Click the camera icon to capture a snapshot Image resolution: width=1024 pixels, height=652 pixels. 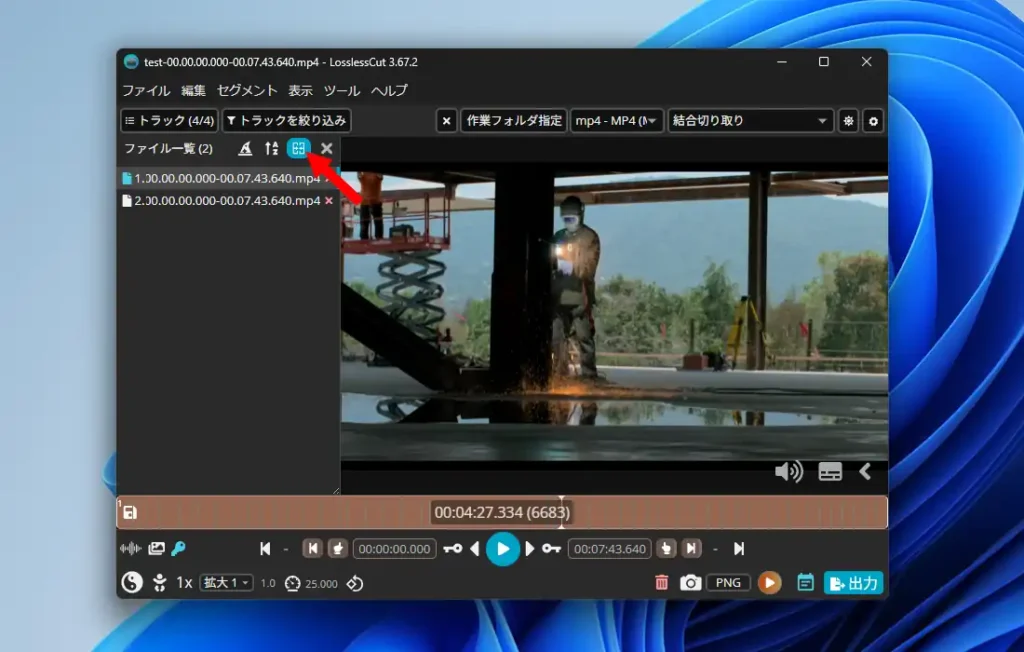coord(690,582)
